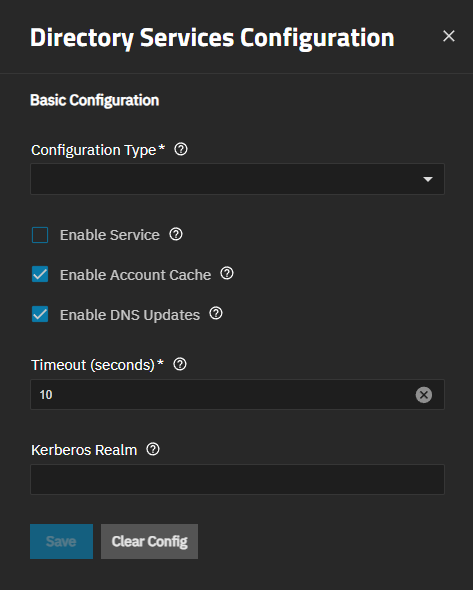Open the Configuration Type dropdown
473x590 pixels.
[x=237, y=179]
